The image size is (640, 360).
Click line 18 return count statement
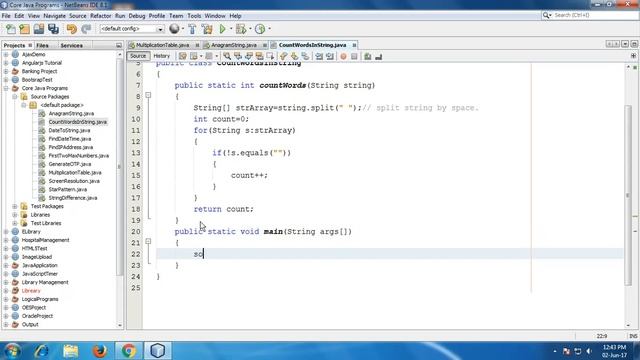point(223,209)
